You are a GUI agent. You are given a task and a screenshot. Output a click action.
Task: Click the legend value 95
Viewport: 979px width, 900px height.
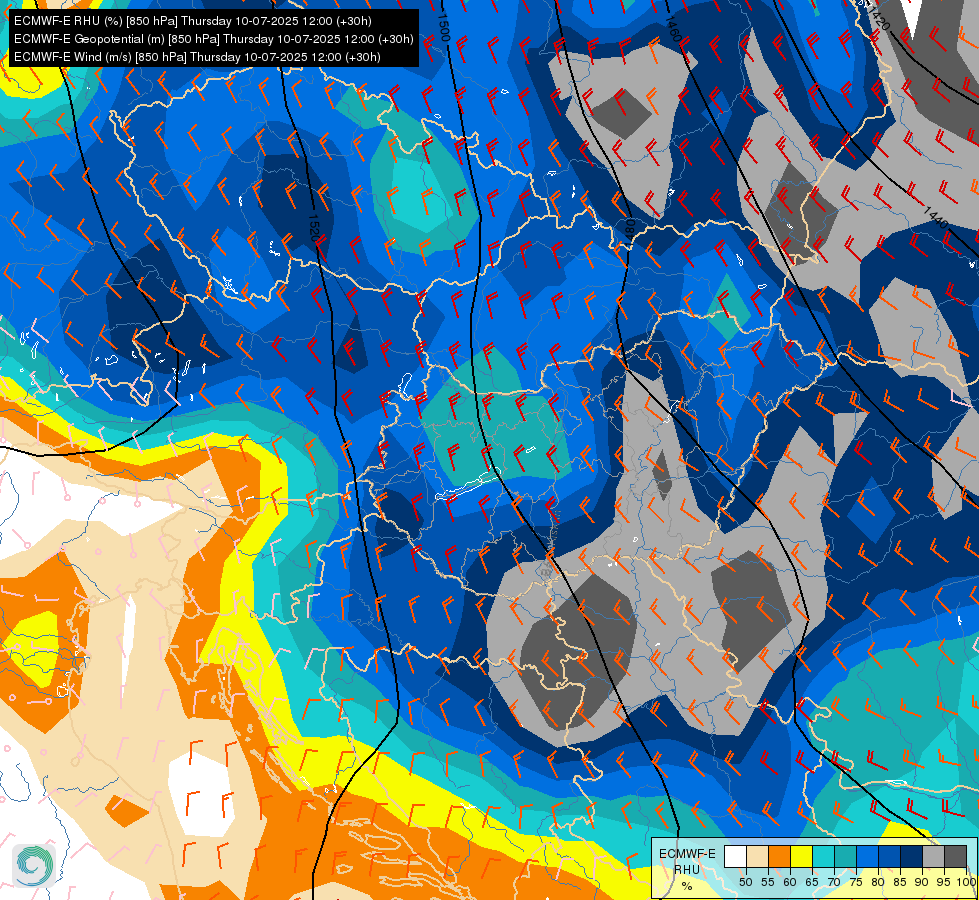pyautogui.click(x=943, y=882)
